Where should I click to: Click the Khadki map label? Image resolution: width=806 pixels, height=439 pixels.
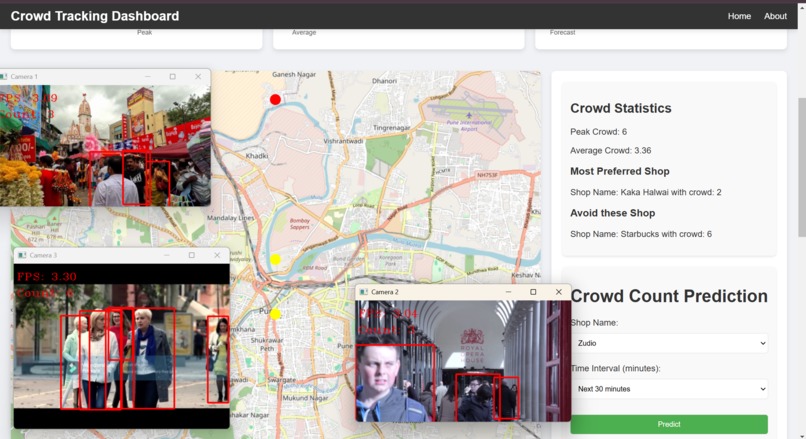tap(257, 156)
